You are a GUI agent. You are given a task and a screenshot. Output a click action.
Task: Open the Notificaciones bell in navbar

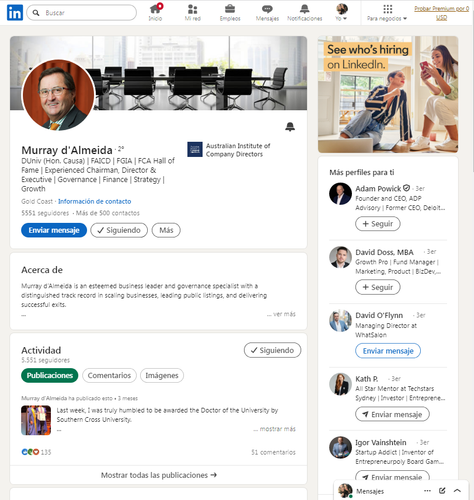305,13
